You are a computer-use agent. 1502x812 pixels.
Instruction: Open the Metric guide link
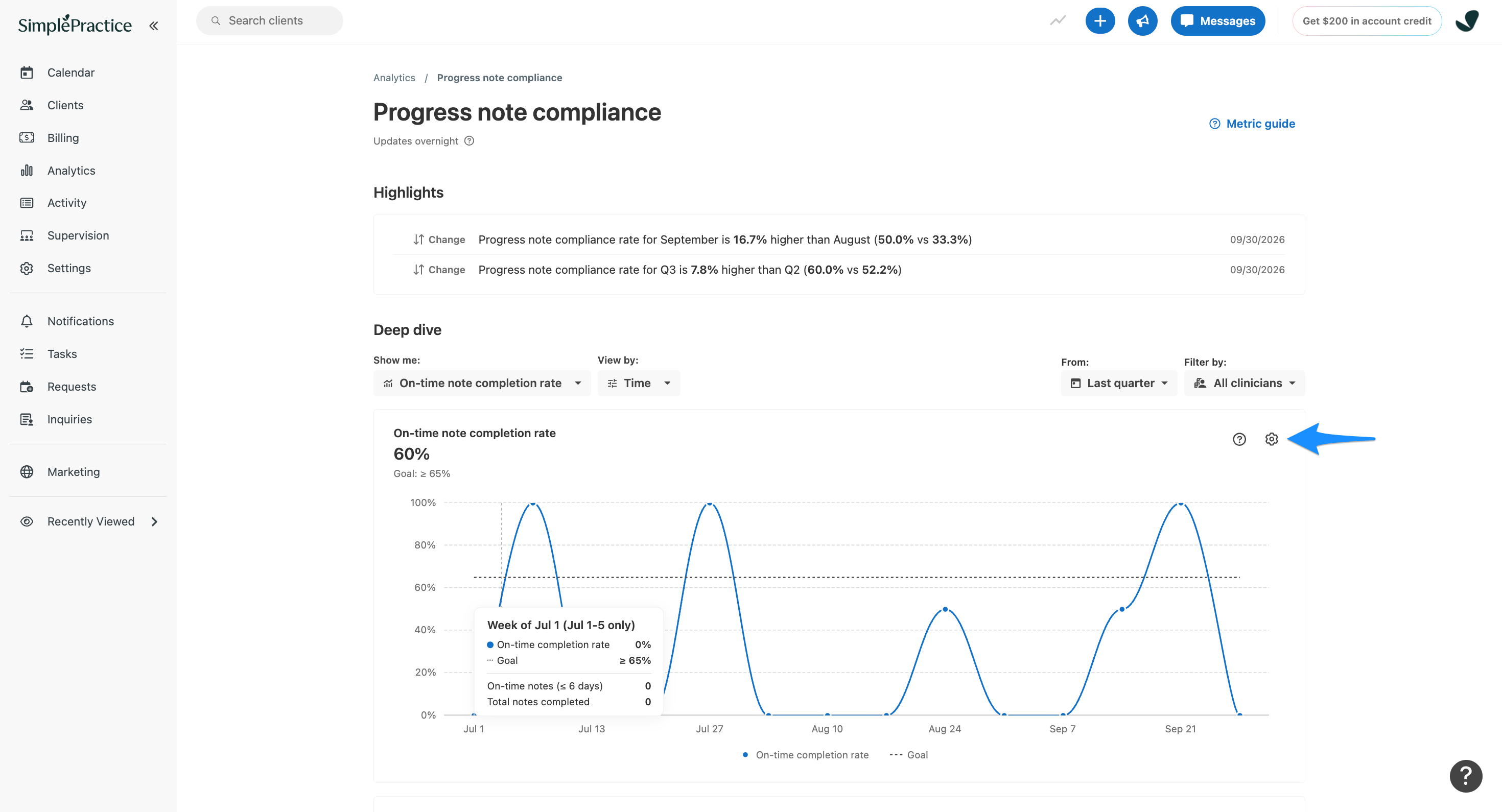point(1252,124)
